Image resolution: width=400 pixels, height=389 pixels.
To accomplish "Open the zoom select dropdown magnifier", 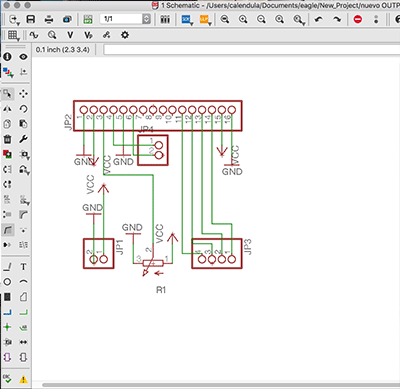I will pyautogui.click(x=299, y=20).
